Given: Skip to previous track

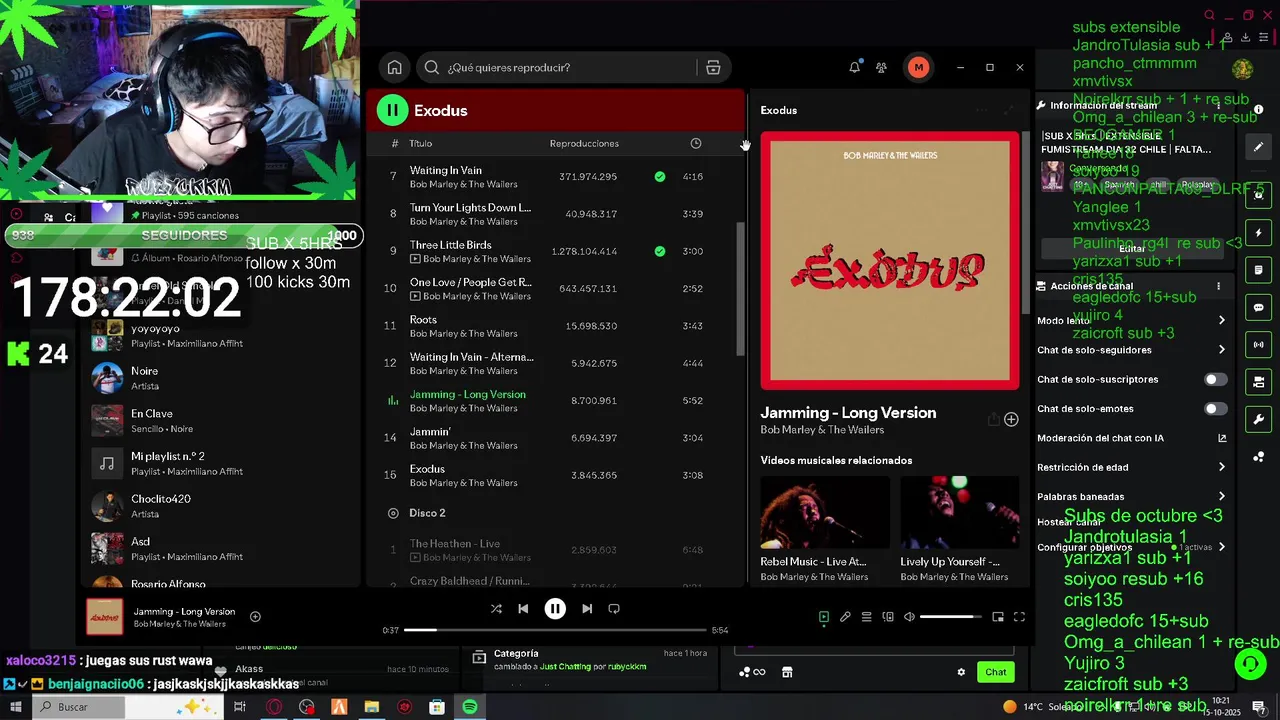Looking at the screenshot, I should pyautogui.click(x=523, y=609).
